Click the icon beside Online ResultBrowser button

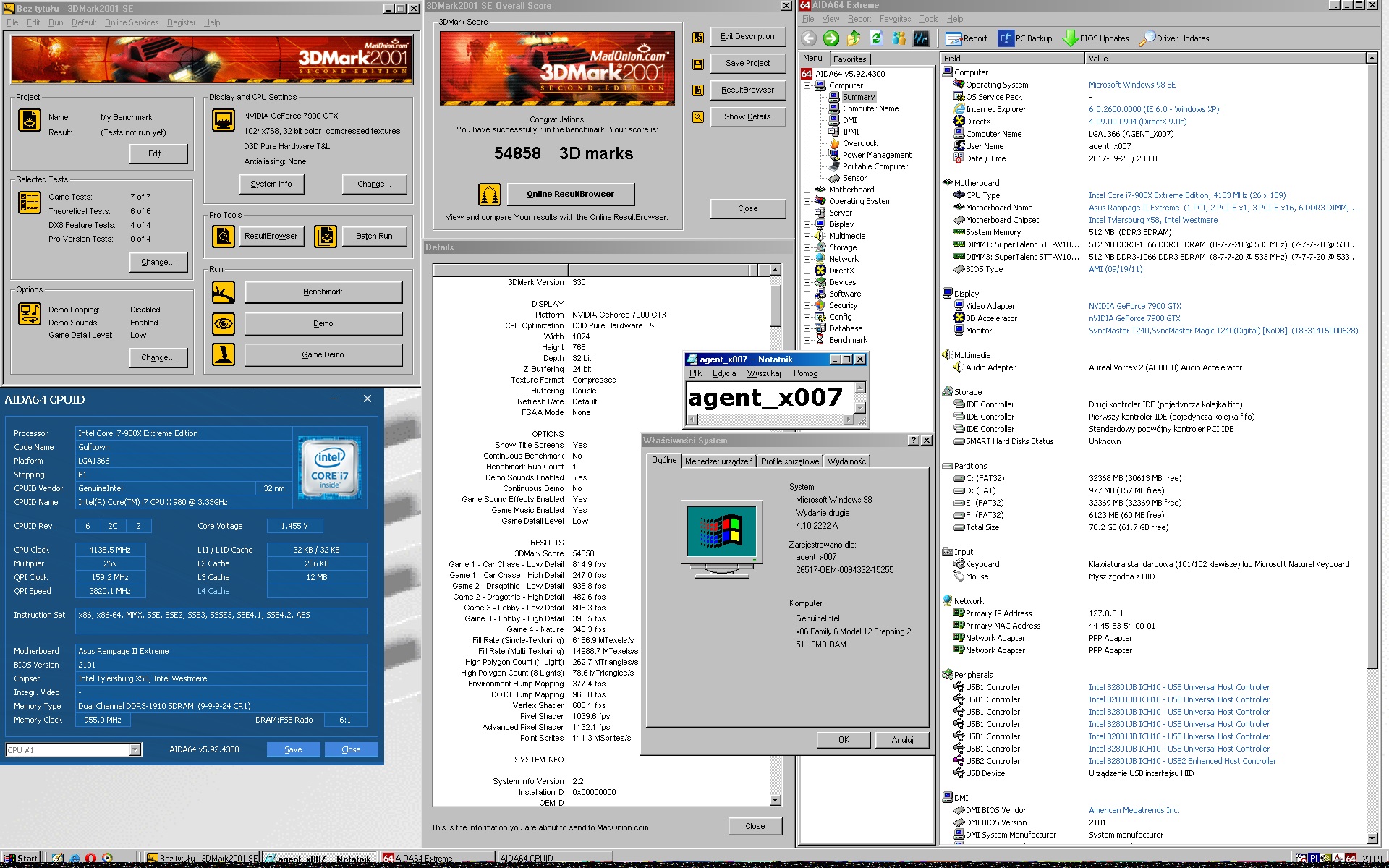(x=490, y=195)
